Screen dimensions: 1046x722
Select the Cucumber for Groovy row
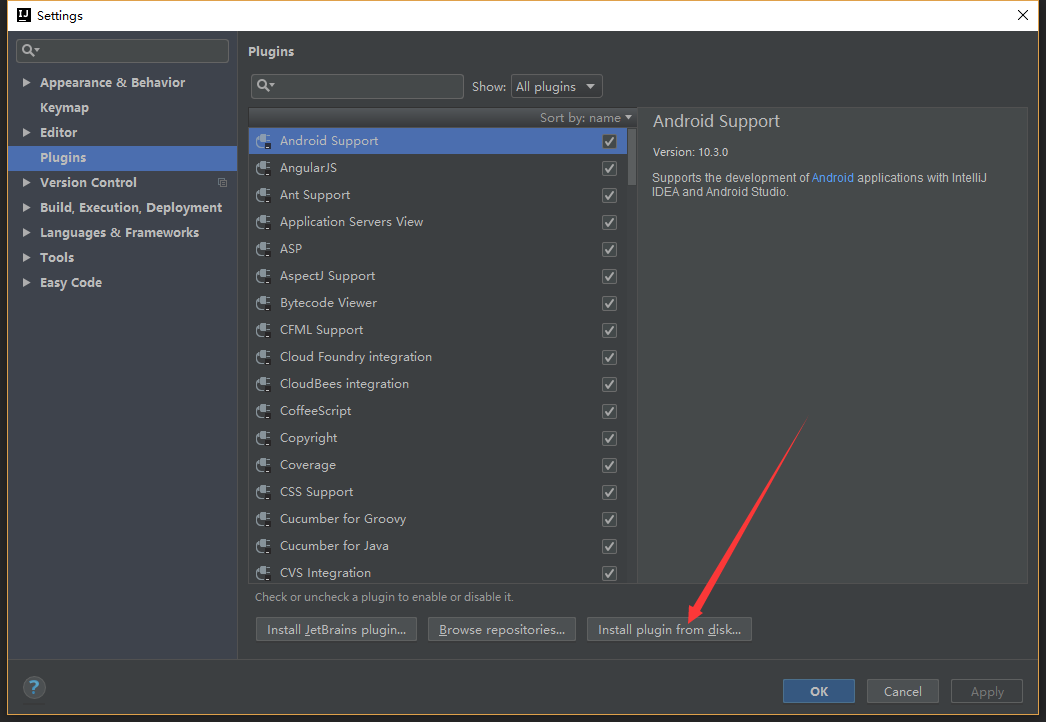(438, 519)
